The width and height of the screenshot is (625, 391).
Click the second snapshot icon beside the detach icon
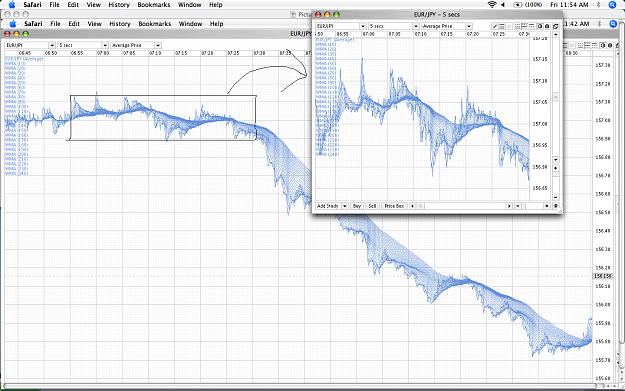coord(547,26)
